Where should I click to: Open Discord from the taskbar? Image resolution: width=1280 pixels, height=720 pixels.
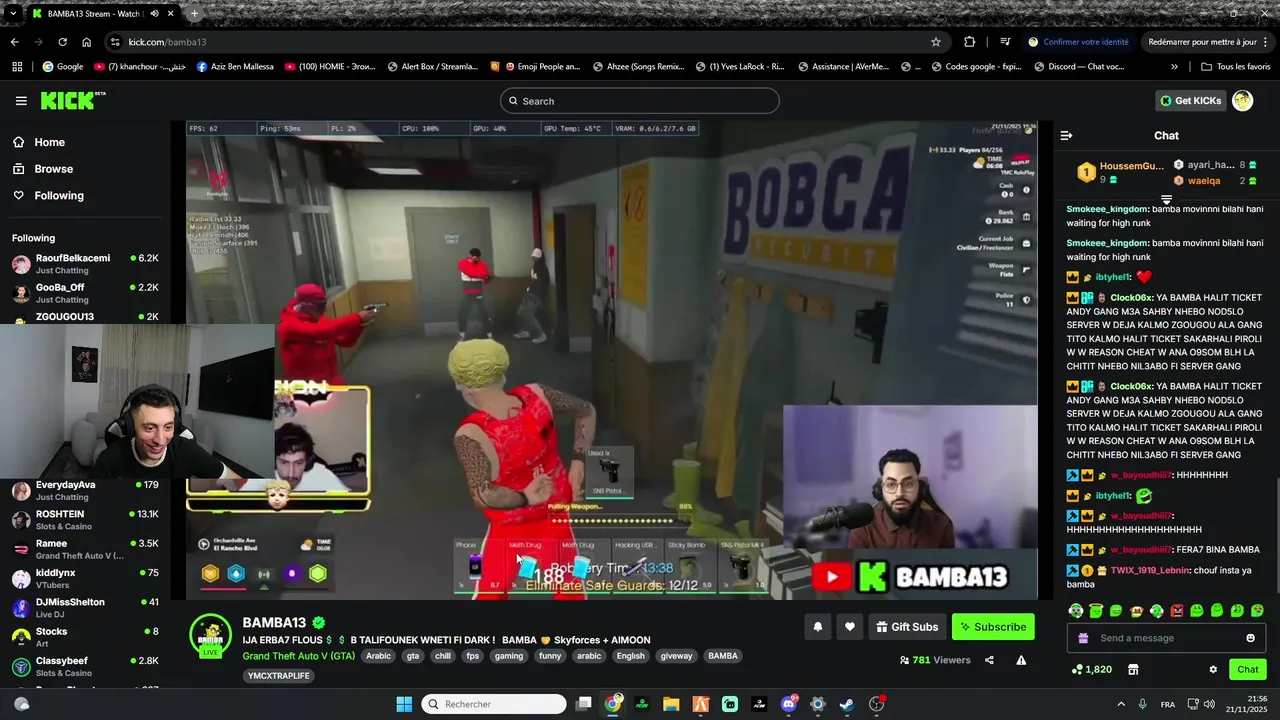point(789,704)
